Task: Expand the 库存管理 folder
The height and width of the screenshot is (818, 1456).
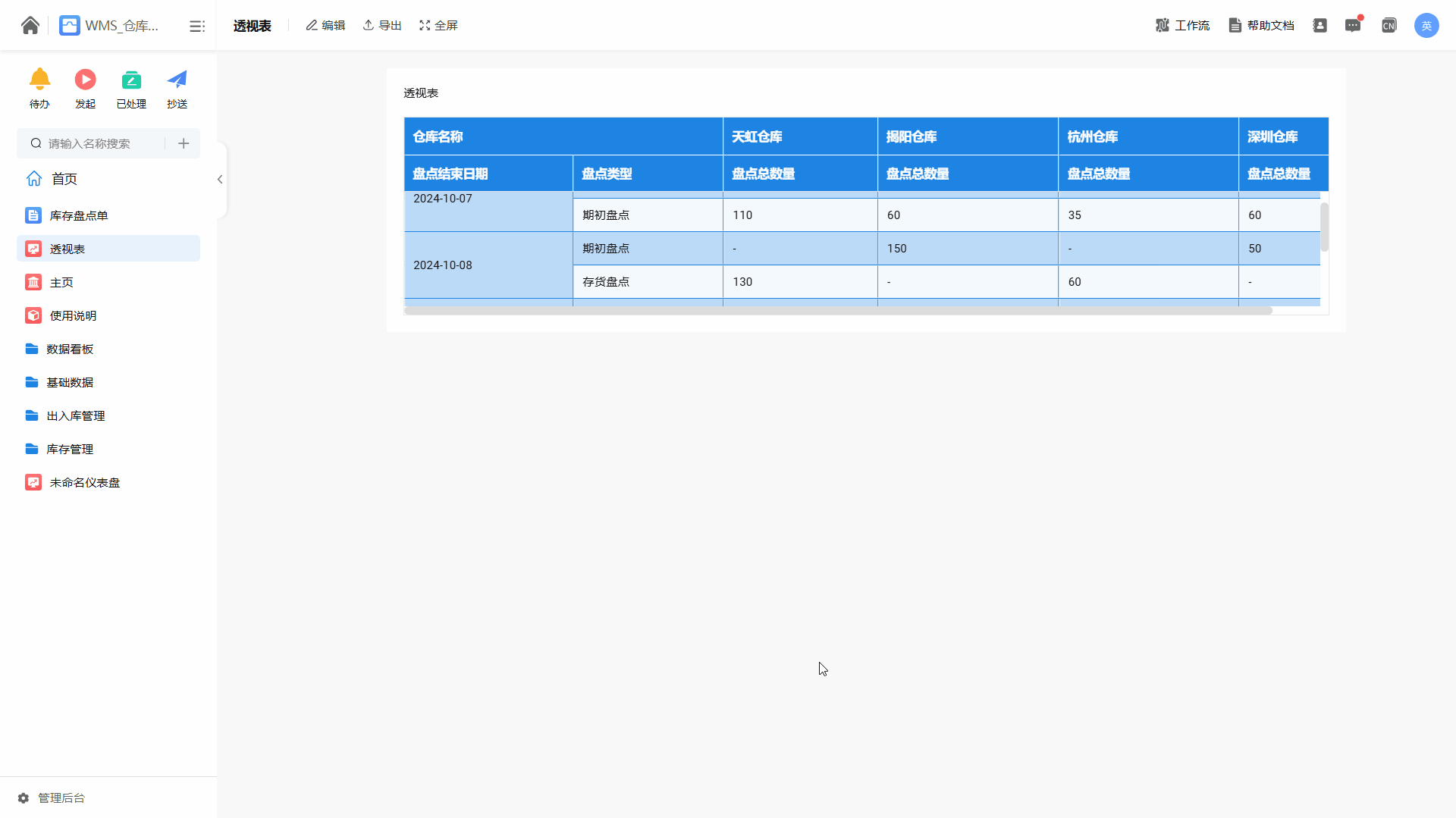Action: pos(108,449)
